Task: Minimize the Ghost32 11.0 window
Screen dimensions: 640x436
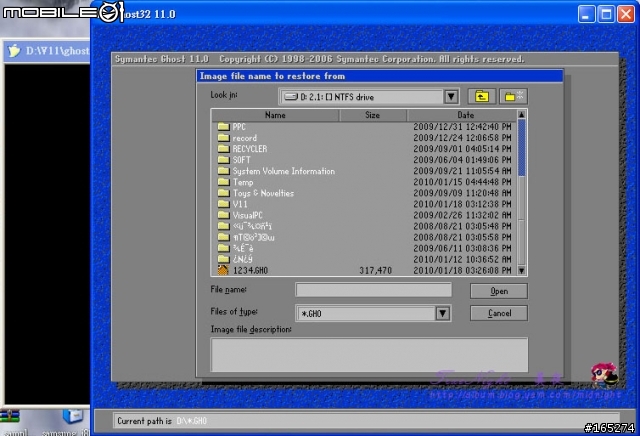Action: point(587,14)
